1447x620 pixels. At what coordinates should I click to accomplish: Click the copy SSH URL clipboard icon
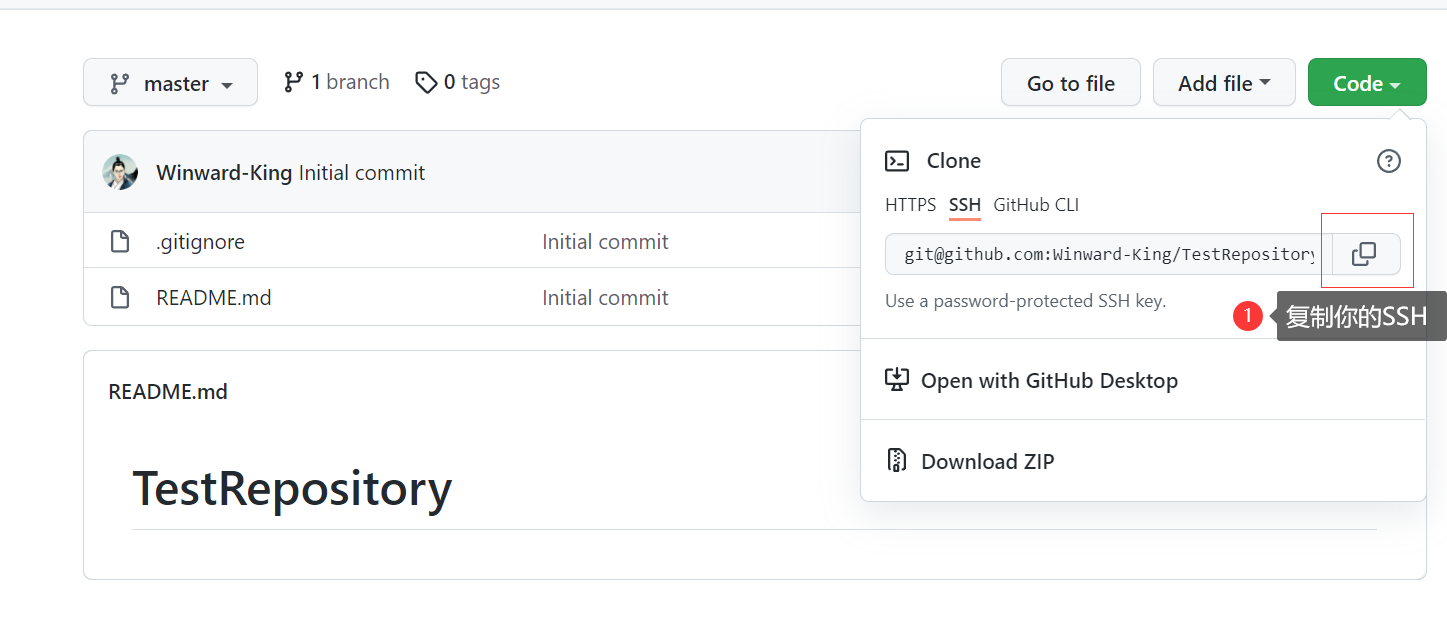pos(1364,254)
